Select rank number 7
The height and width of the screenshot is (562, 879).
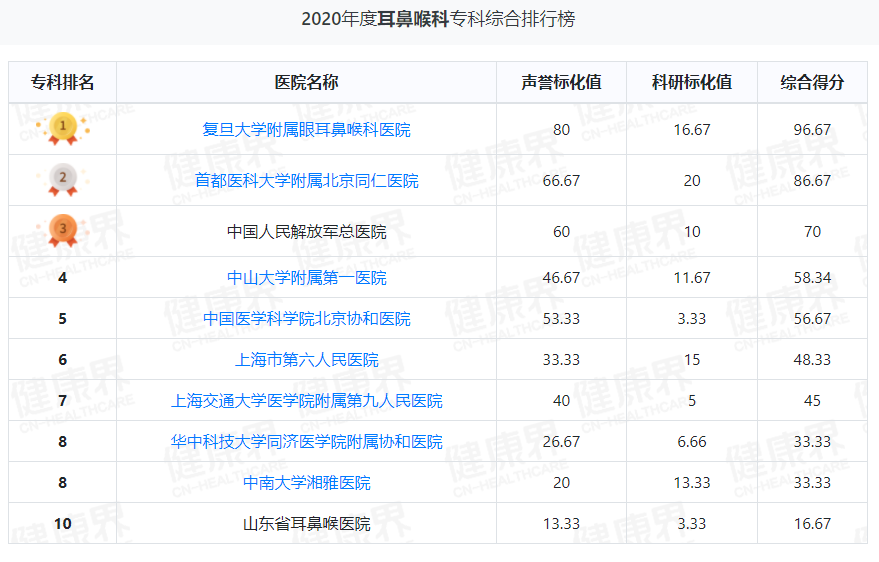[62, 401]
